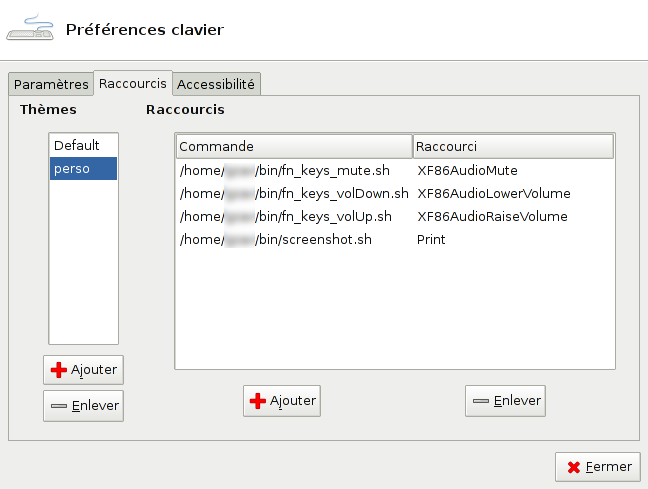
Task: Click minus icon on shortcuts Enlever button
Action: tap(481, 401)
